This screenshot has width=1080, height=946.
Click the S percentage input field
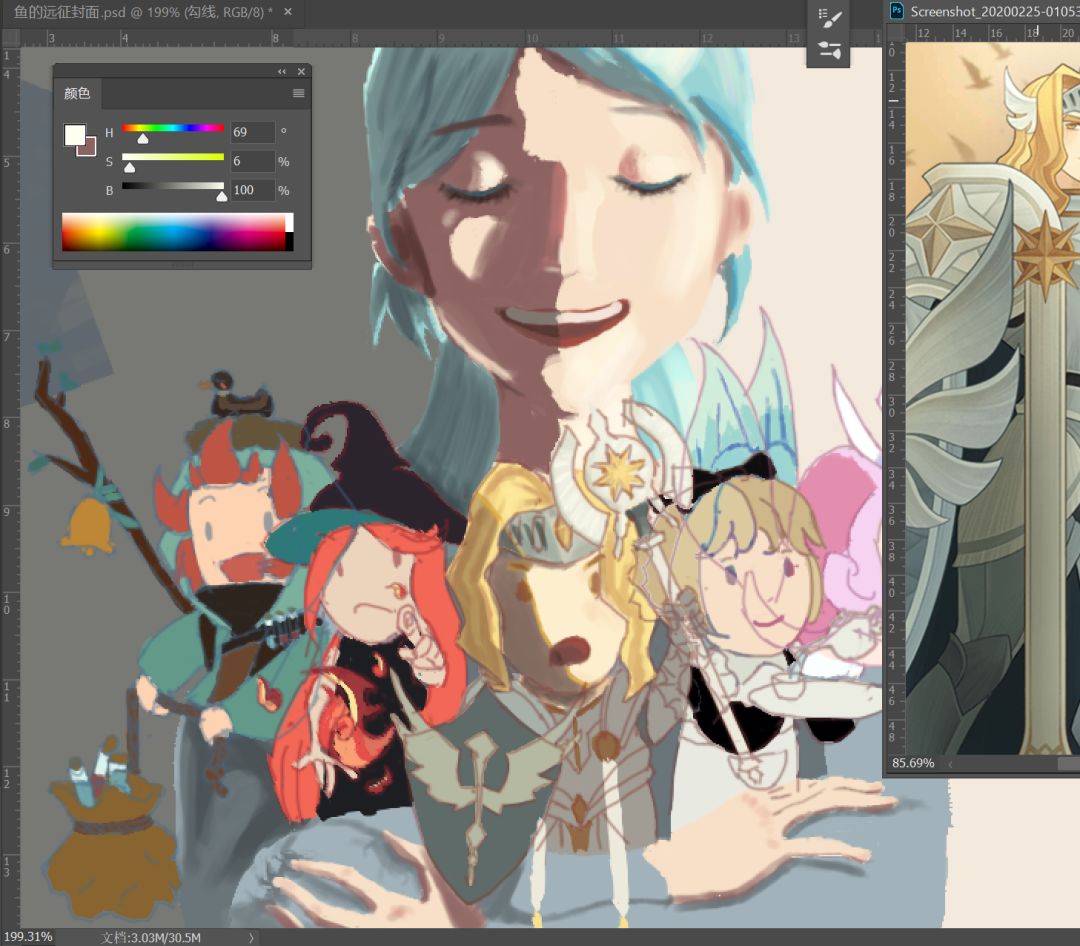tap(252, 161)
